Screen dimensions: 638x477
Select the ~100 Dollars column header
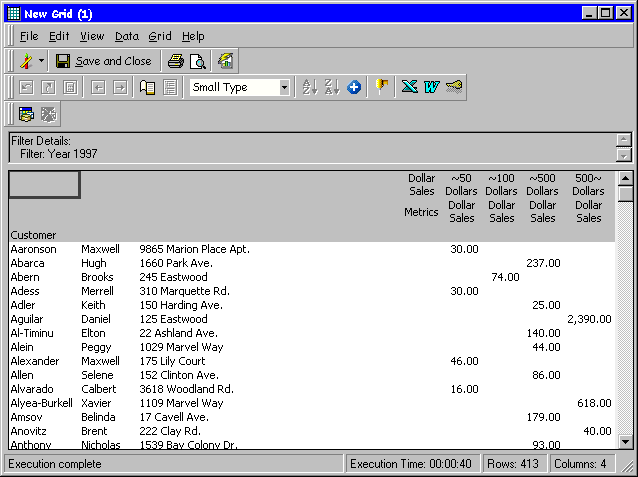tap(501, 185)
